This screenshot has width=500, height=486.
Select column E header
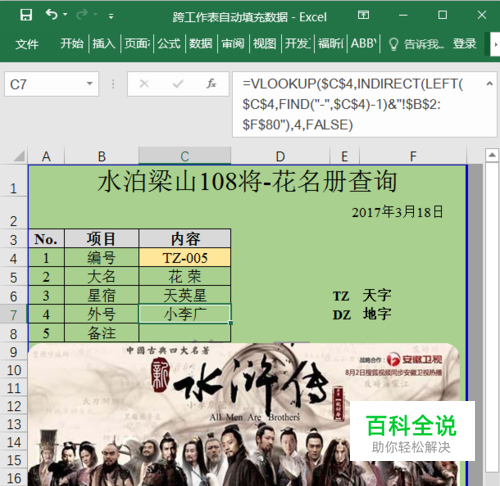(x=345, y=156)
